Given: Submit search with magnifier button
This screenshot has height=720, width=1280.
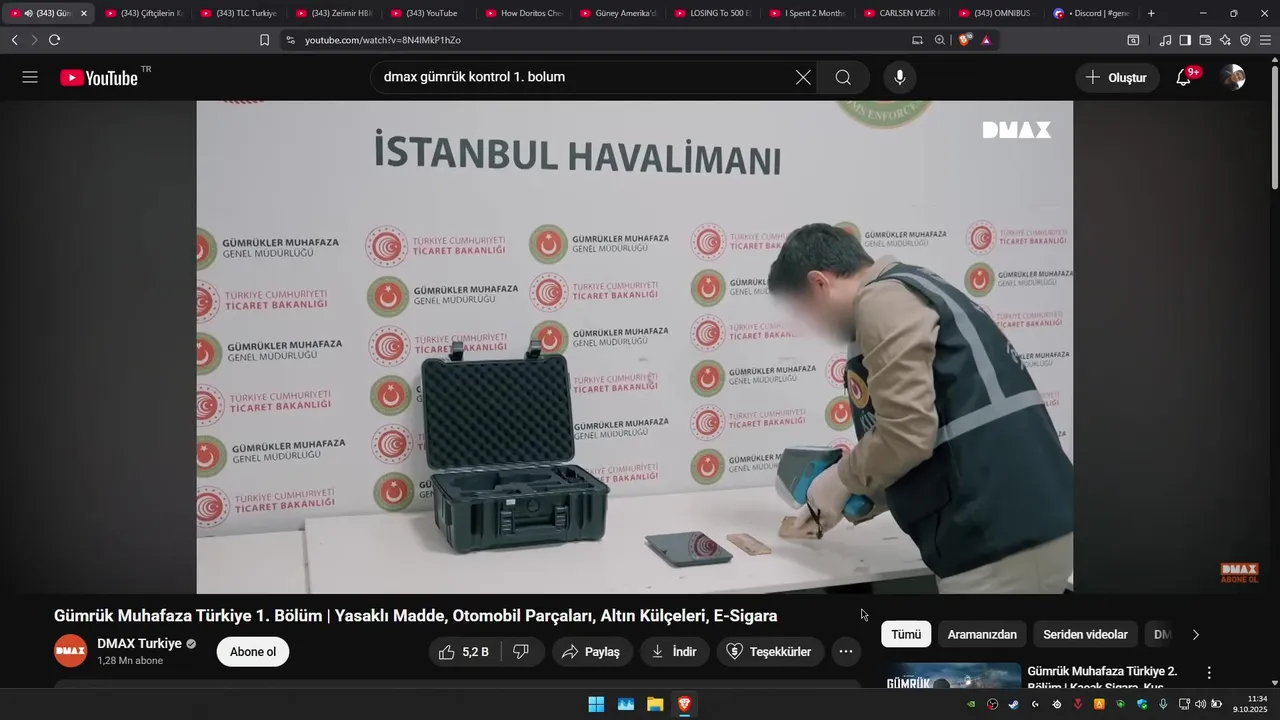Looking at the screenshot, I should [843, 77].
